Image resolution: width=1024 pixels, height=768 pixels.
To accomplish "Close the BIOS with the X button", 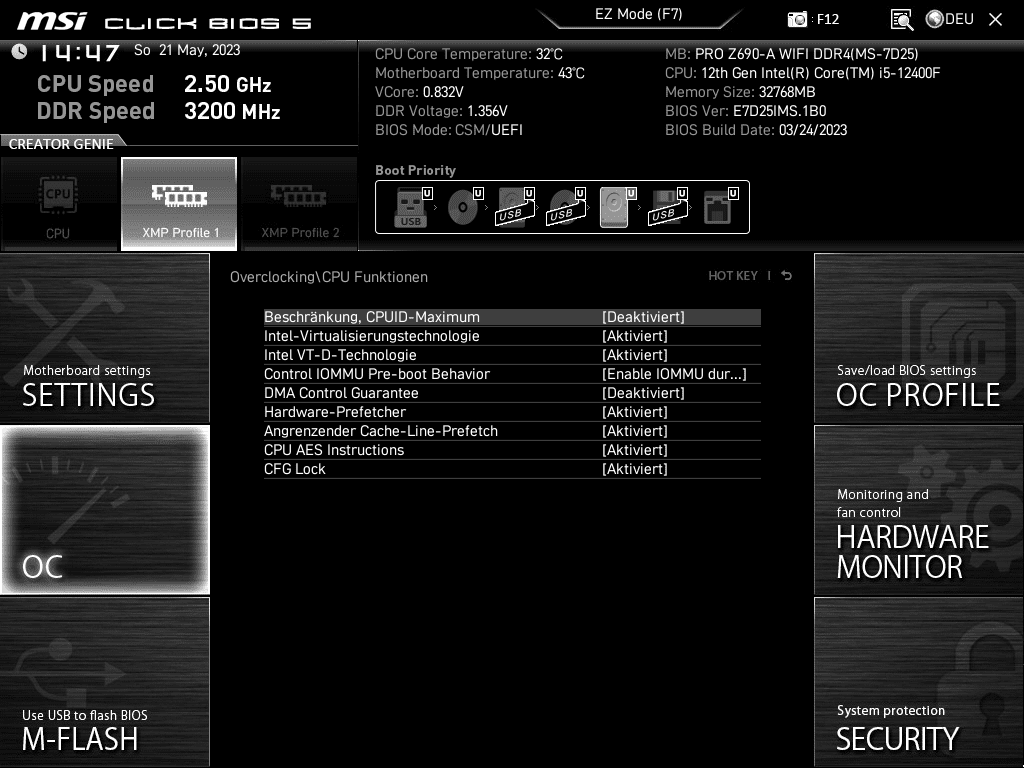I will pyautogui.click(x=995, y=20).
